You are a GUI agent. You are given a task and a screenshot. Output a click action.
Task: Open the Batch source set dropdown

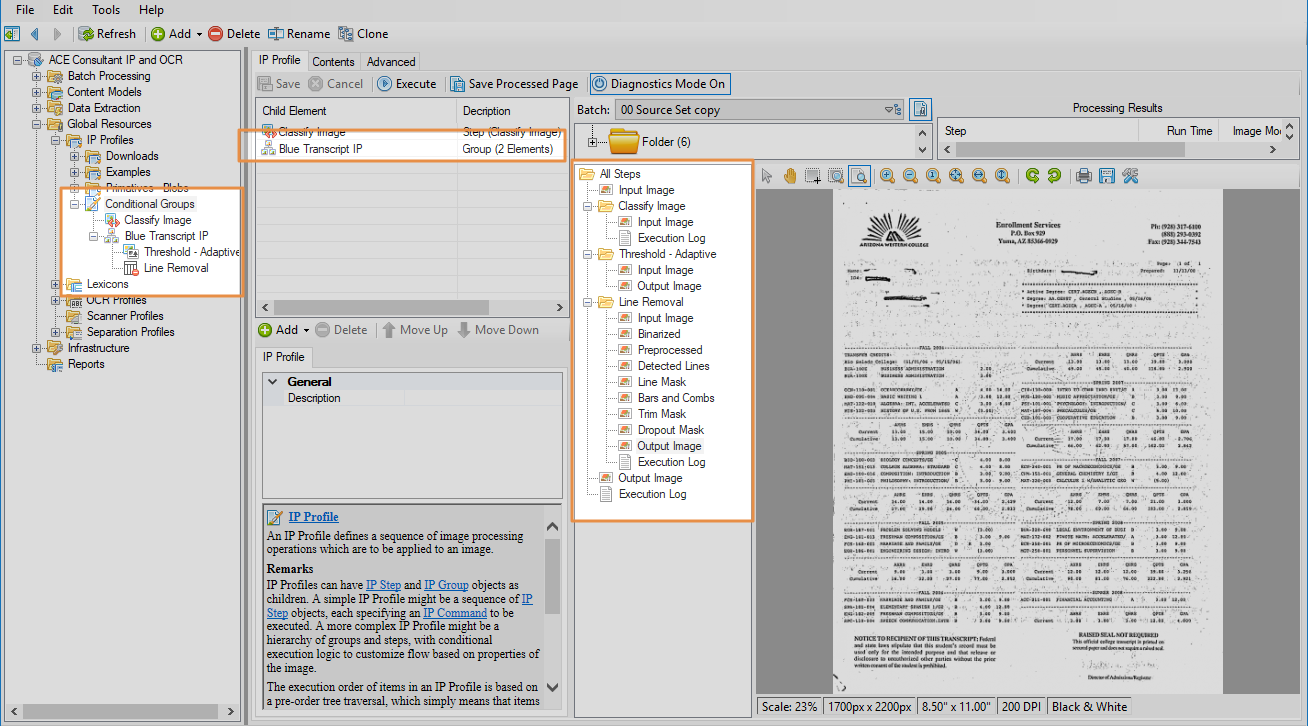tap(886, 110)
